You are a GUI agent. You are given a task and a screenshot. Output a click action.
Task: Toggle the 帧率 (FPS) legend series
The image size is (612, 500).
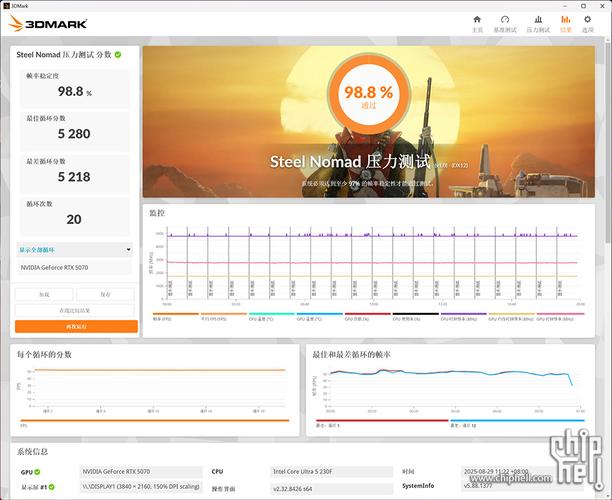[165, 318]
